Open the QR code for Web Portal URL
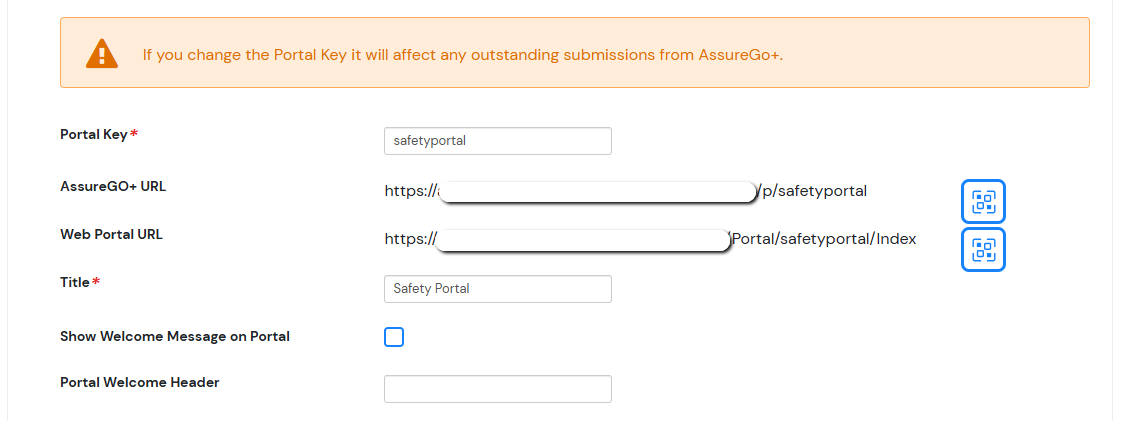The image size is (1126, 421). tap(983, 249)
